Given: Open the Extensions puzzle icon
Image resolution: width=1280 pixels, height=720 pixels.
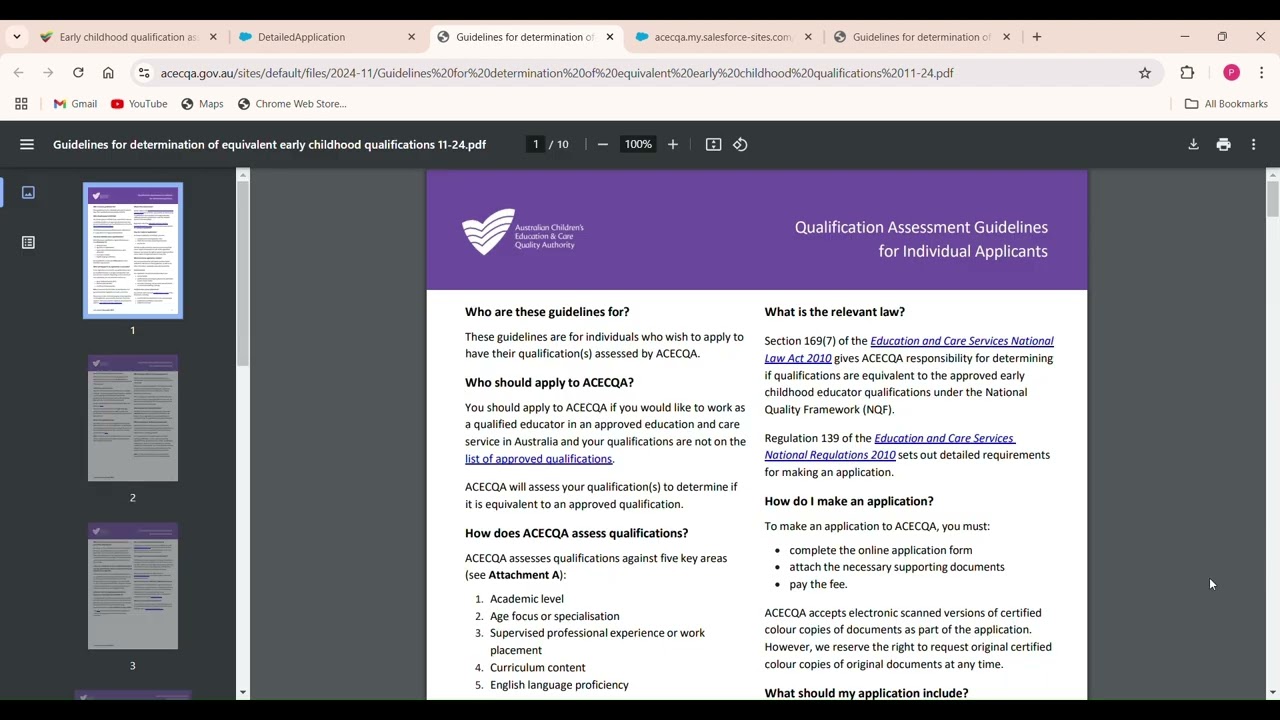Looking at the screenshot, I should pyautogui.click(x=1187, y=73).
